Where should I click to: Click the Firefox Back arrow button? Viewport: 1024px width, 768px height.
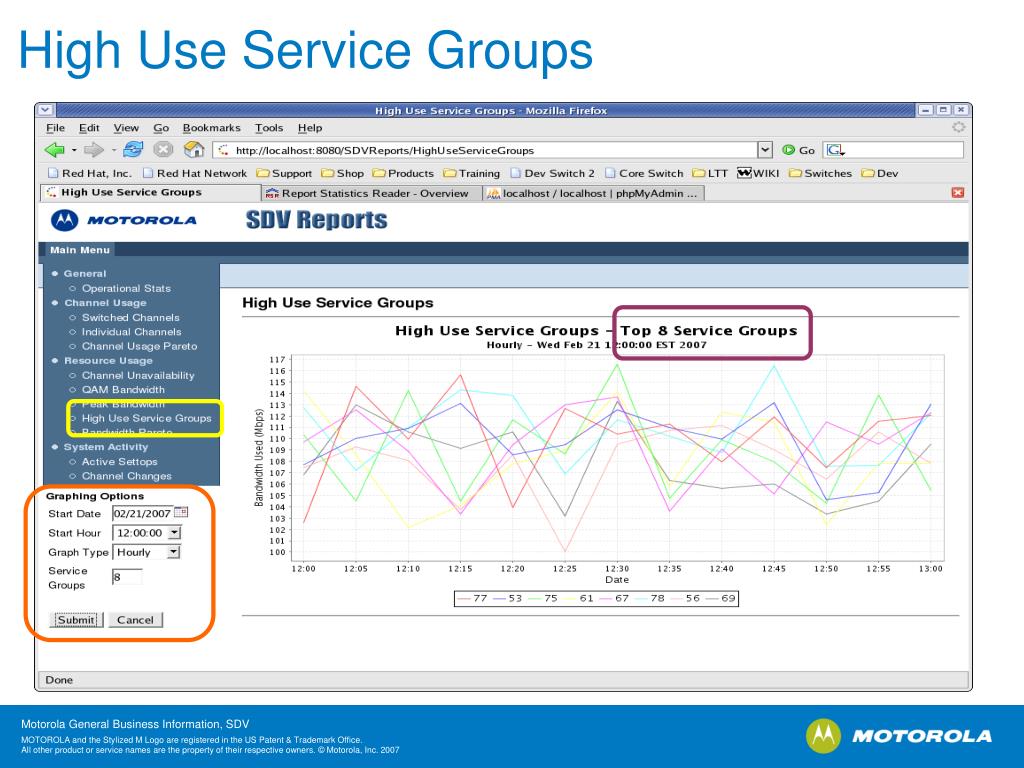(54, 150)
